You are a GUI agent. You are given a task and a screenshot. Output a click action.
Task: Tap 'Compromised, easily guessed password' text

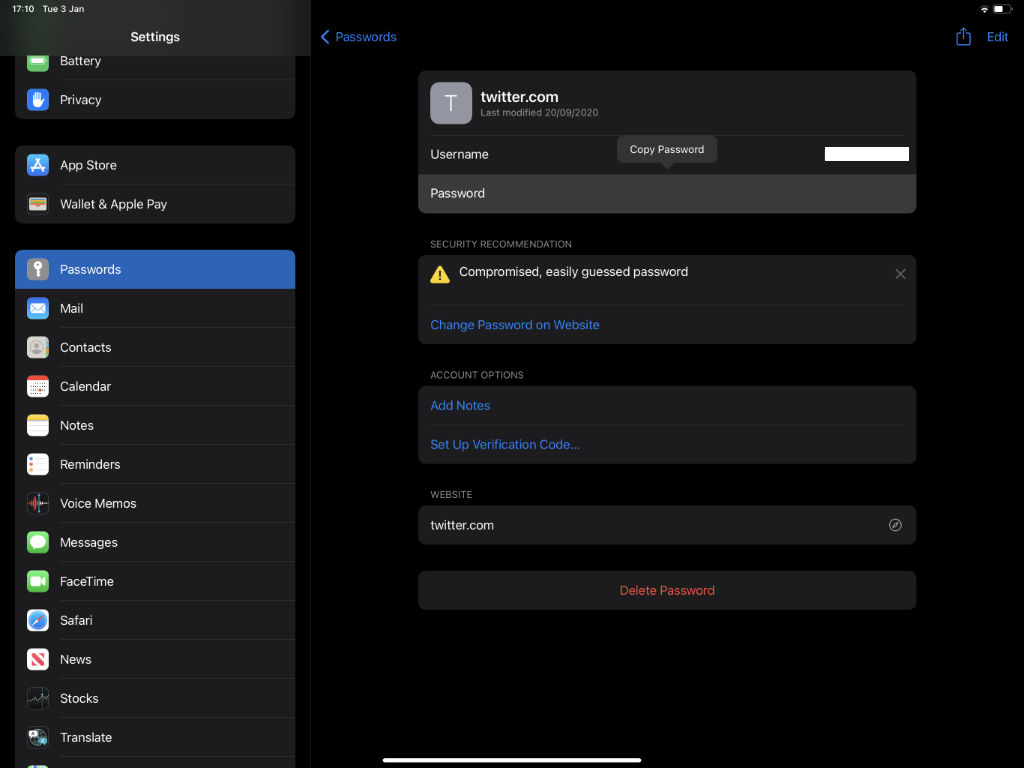pos(573,272)
